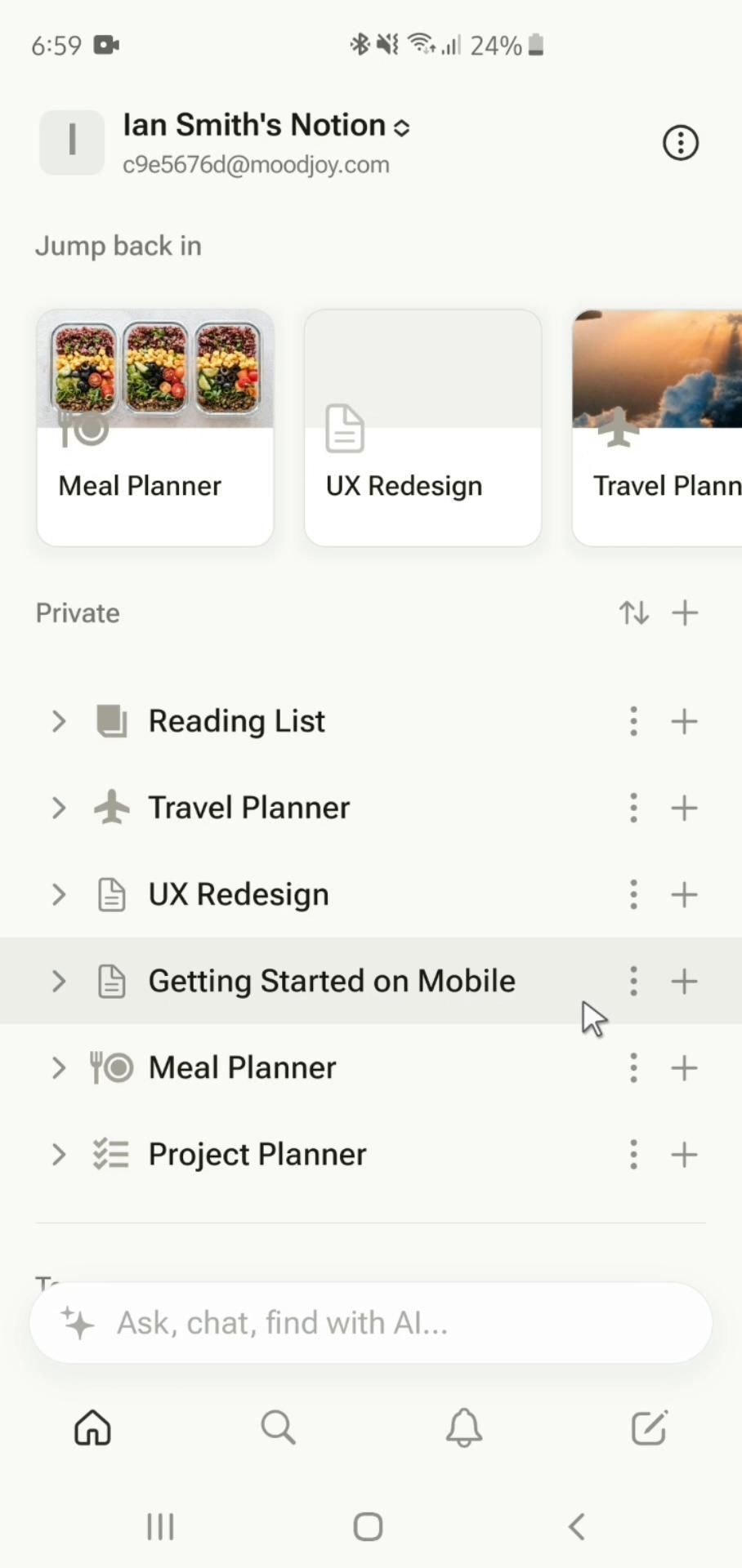The width and height of the screenshot is (742, 1568).
Task: Expand the UX Redesign page chevron
Action: 58,894
